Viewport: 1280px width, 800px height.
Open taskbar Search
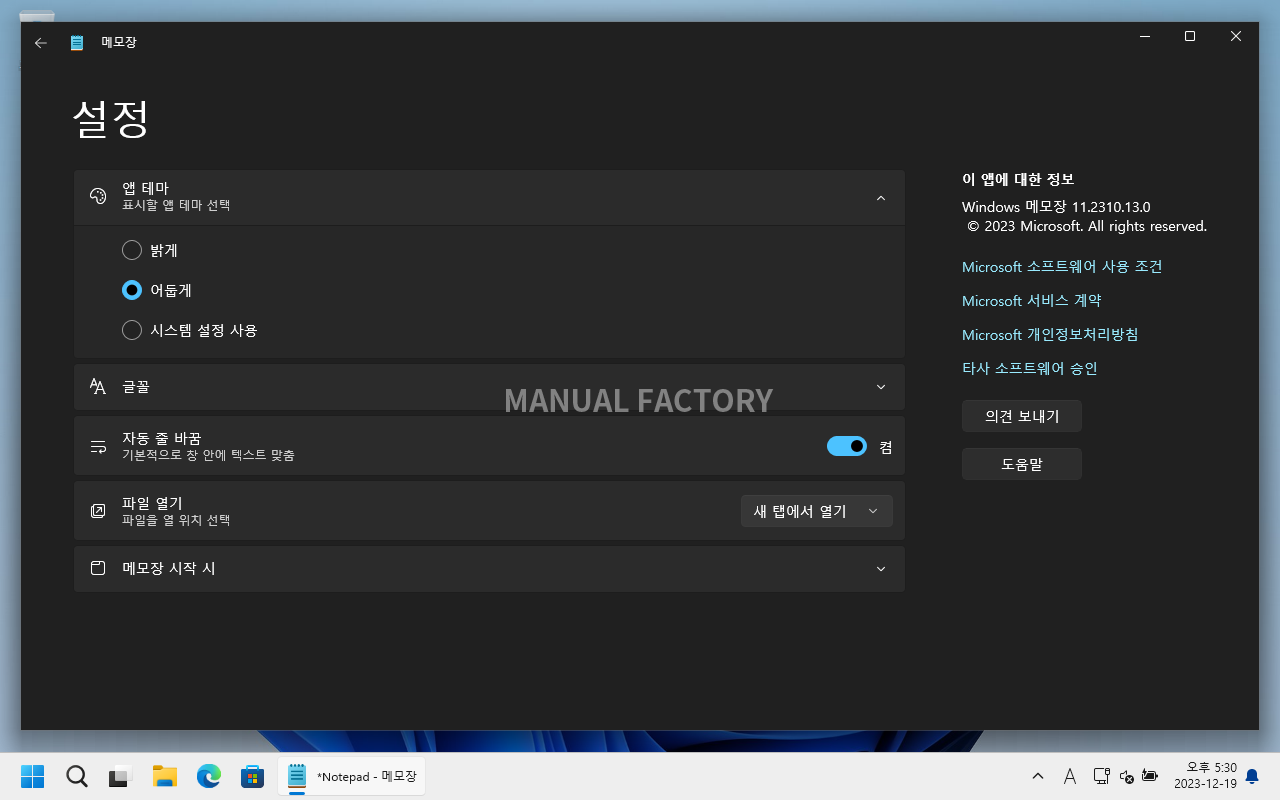(77, 776)
